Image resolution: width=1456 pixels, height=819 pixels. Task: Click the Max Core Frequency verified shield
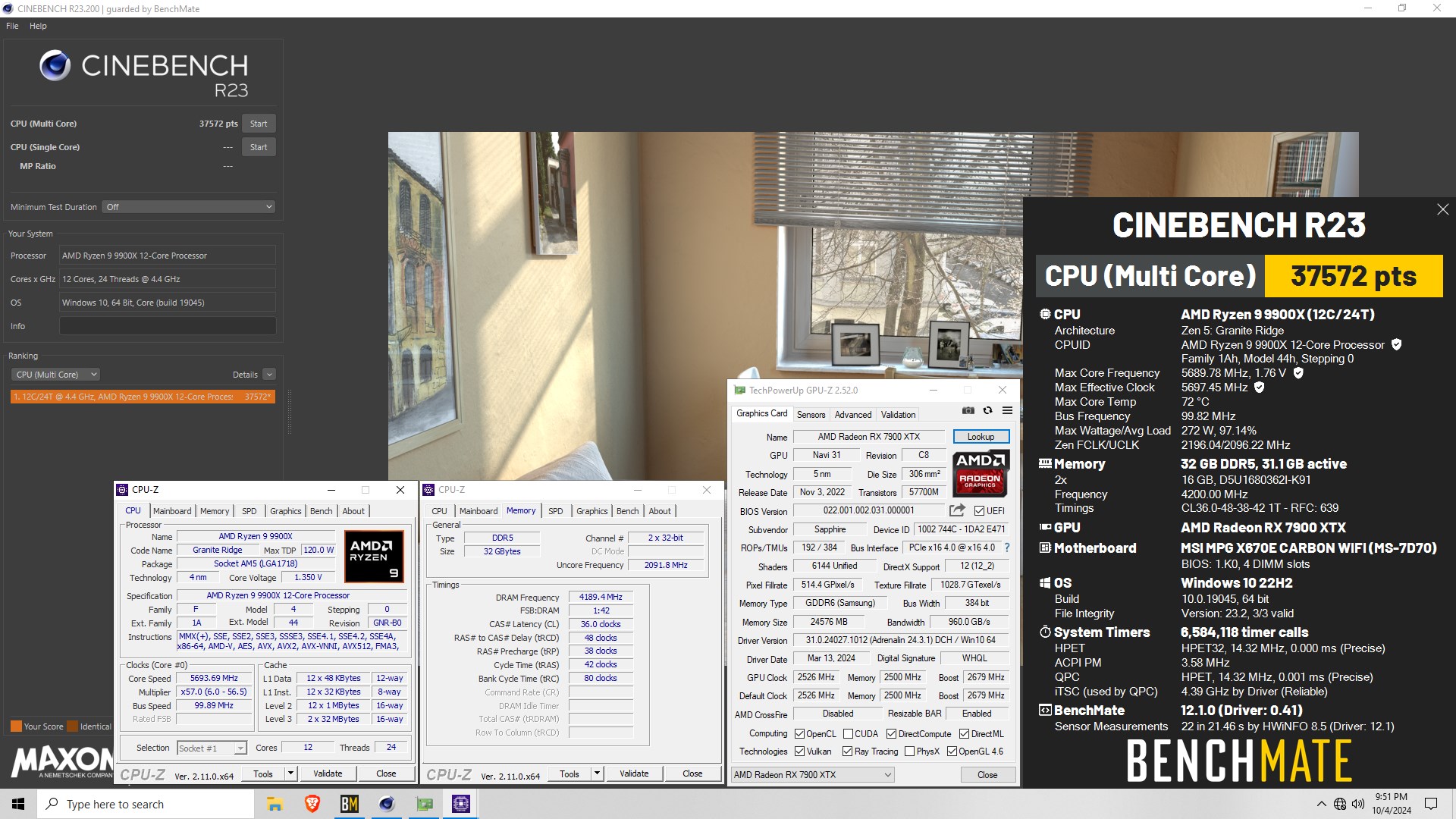tap(1298, 372)
